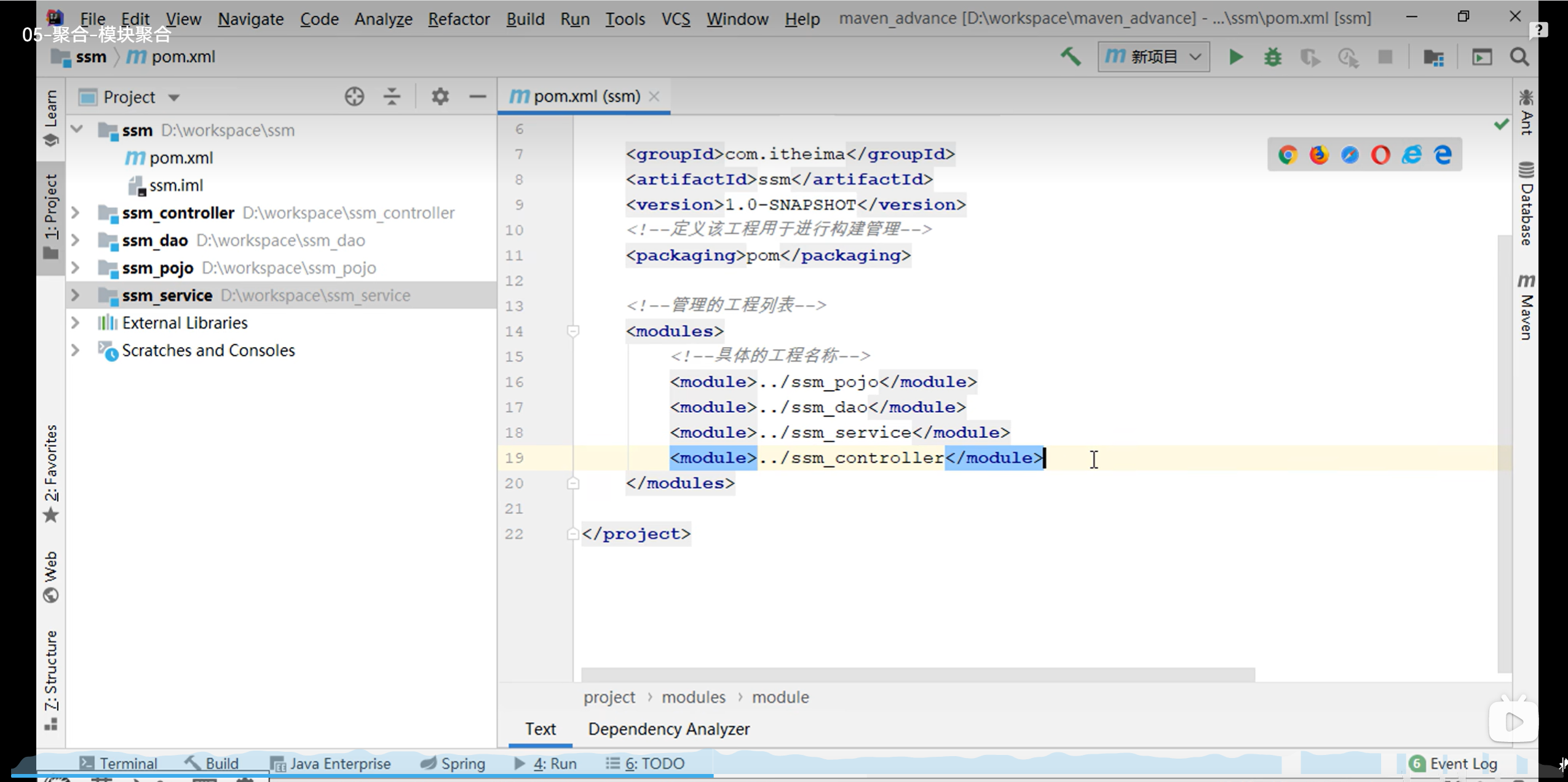This screenshot has width=1568, height=782.
Task: Toggle the Maven tool window
Action: 1526,307
